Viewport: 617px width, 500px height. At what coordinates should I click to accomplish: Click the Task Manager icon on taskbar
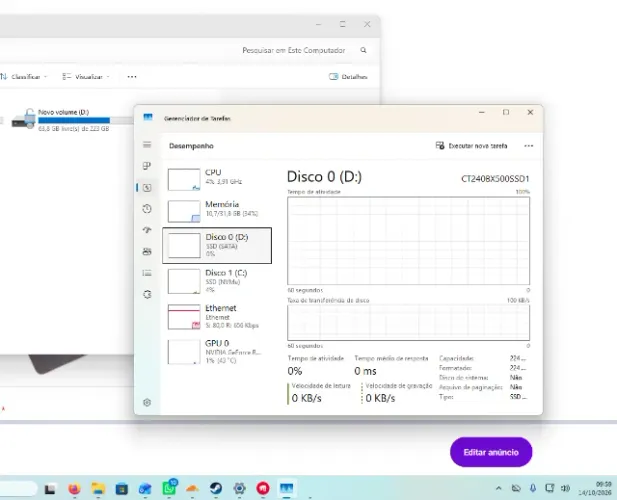click(x=286, y=489)
